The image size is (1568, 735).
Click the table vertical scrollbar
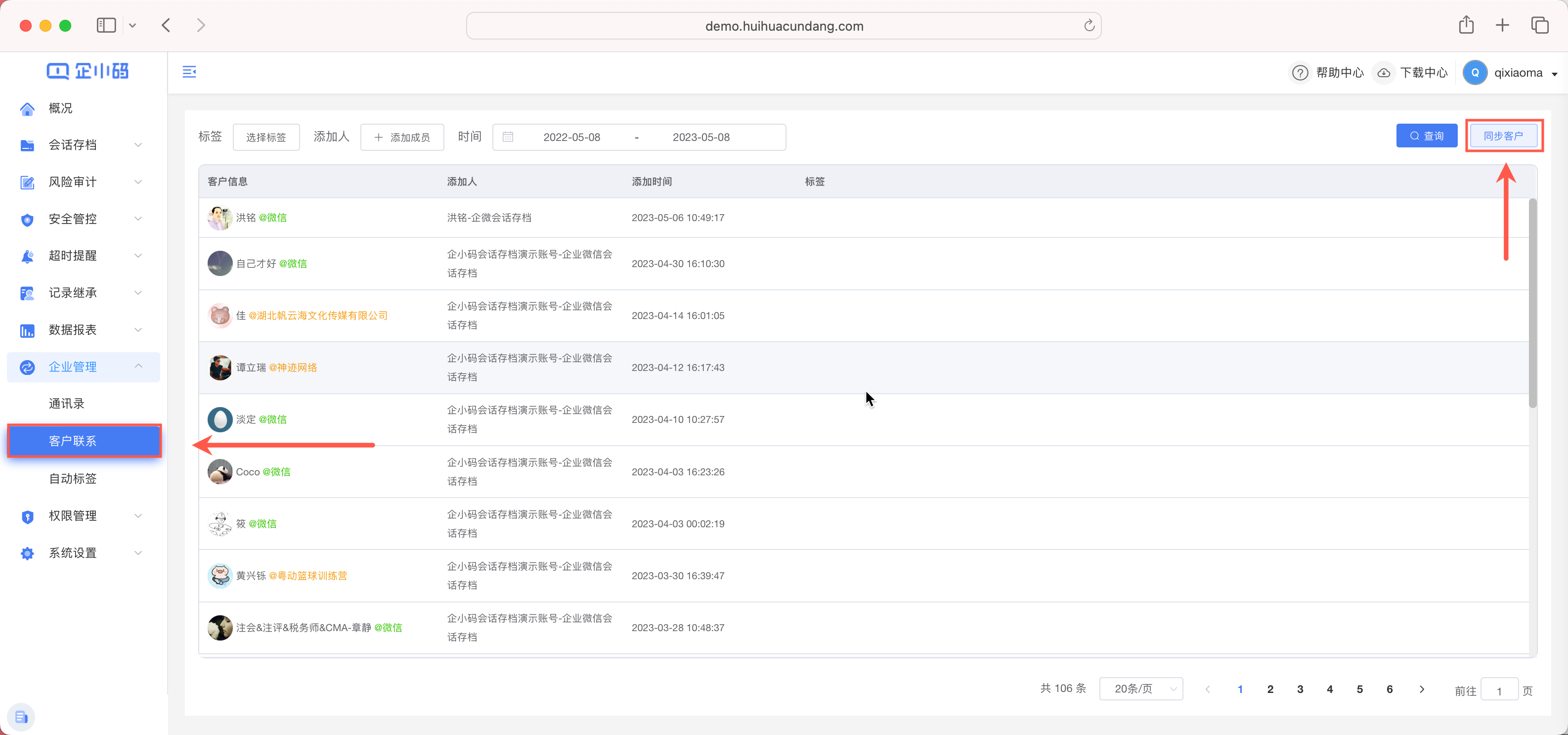(x=1533, y=303)
